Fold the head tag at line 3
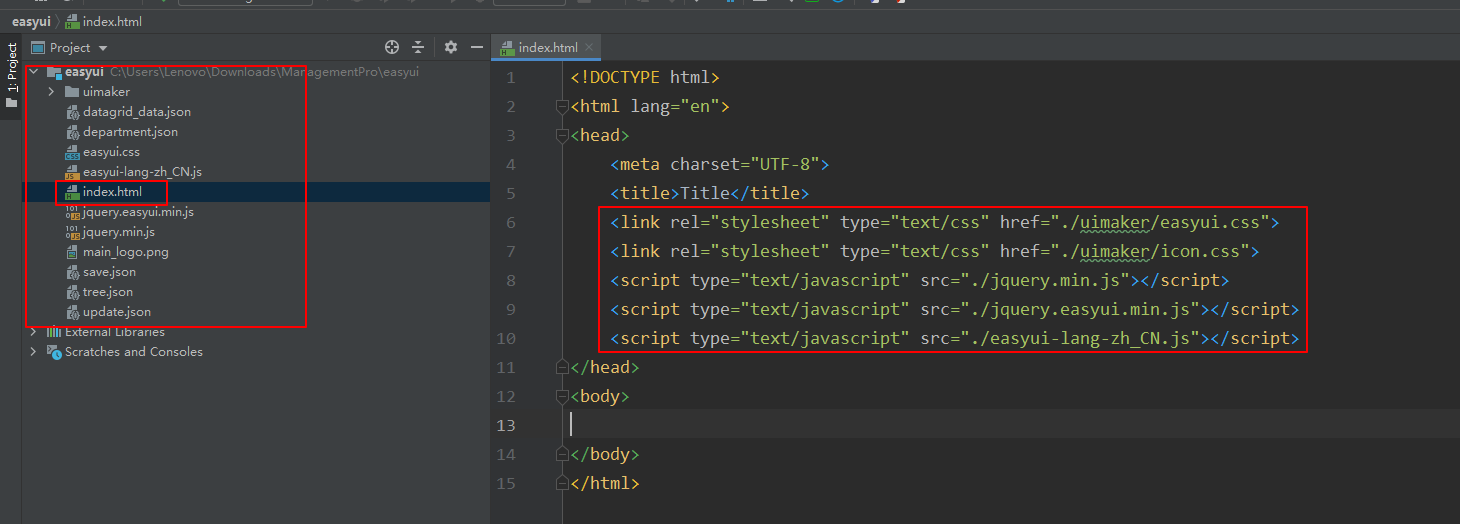This screenshot has width=1460, height=524. point(561,135)
